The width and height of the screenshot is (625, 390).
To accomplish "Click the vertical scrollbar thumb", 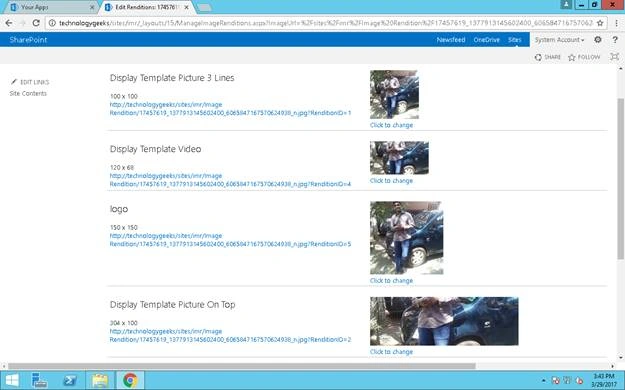I will click(621, 178).
